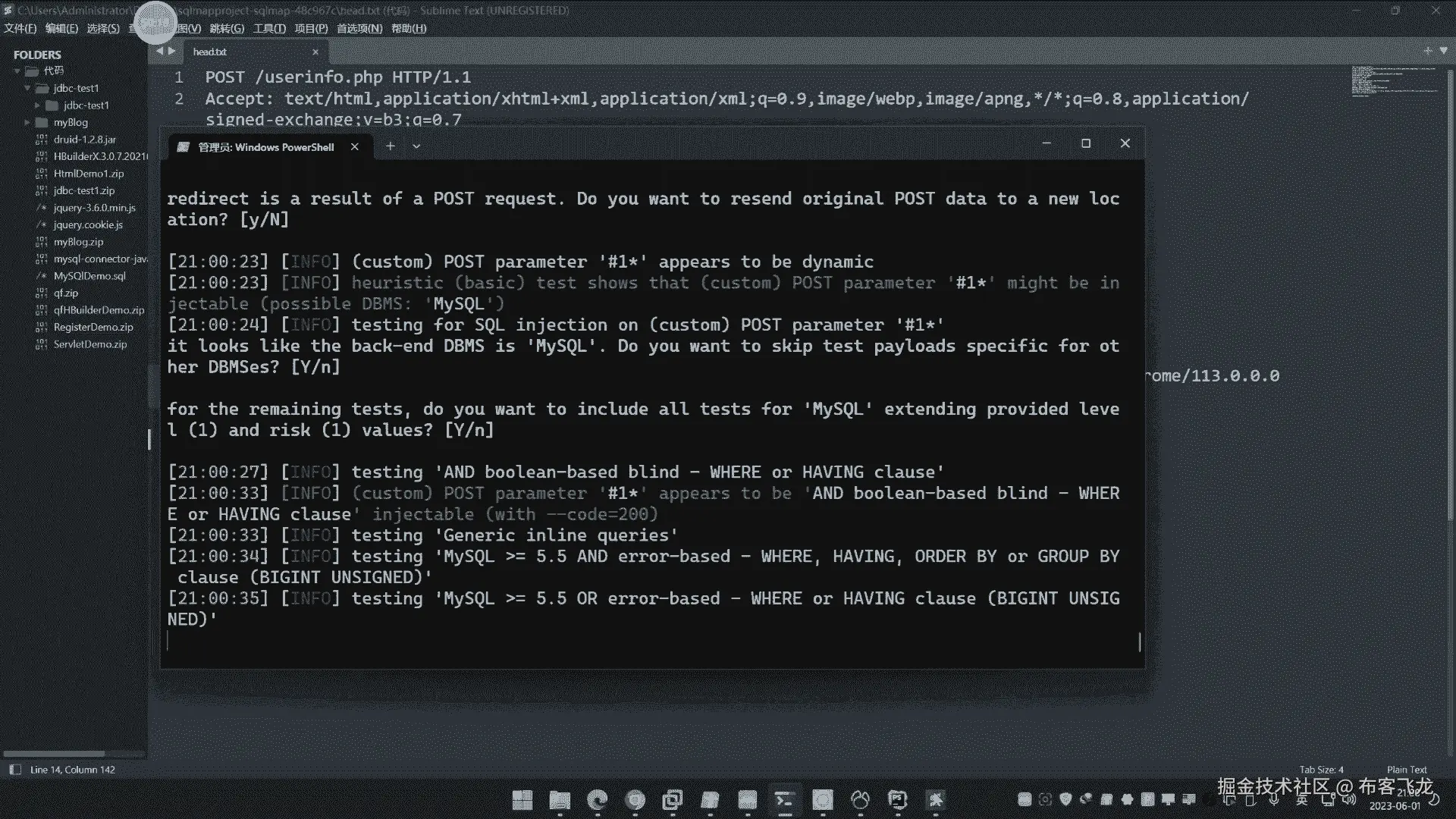Close the Windows PowerShell tab
Screen dimensions: 1456x819
click(354, 147)
